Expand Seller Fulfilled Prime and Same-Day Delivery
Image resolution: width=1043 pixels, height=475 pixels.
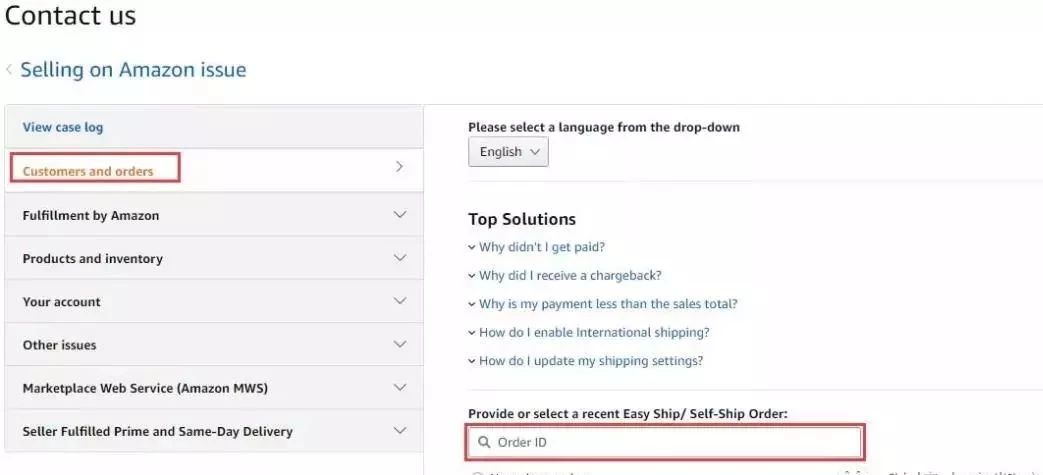pos(400,431)
